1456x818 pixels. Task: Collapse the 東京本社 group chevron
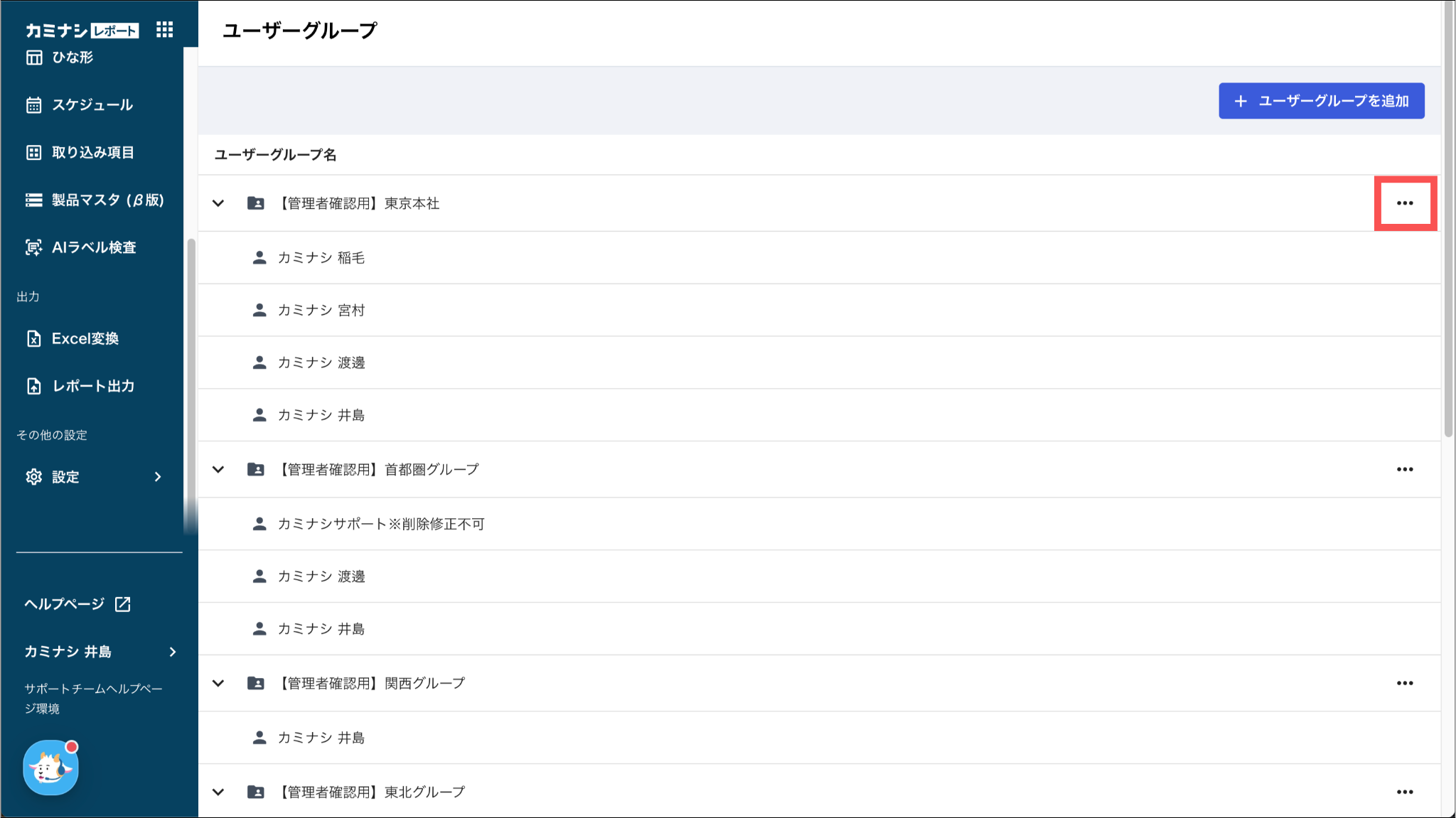point(218,203)
